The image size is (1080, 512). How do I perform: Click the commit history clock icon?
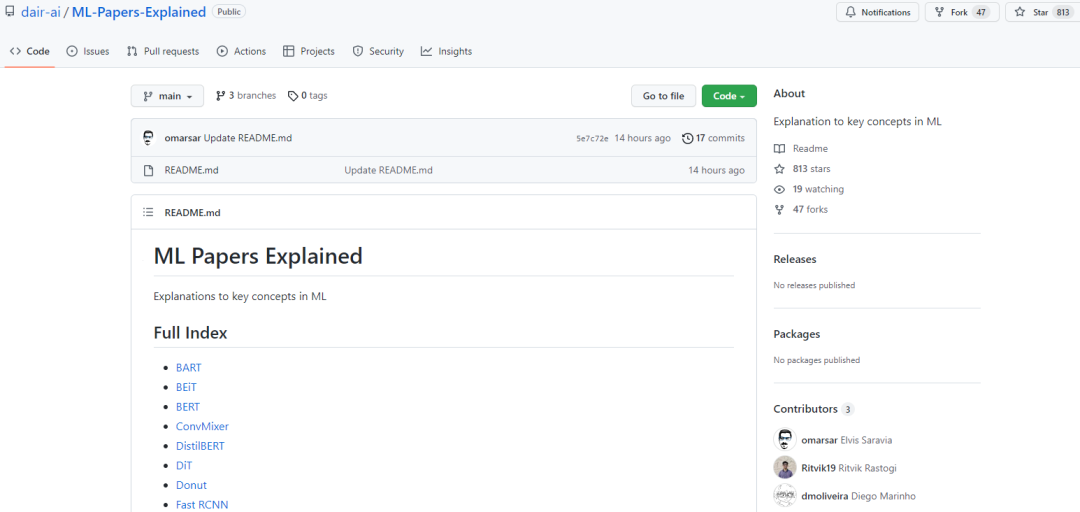(x=687, y=138)
